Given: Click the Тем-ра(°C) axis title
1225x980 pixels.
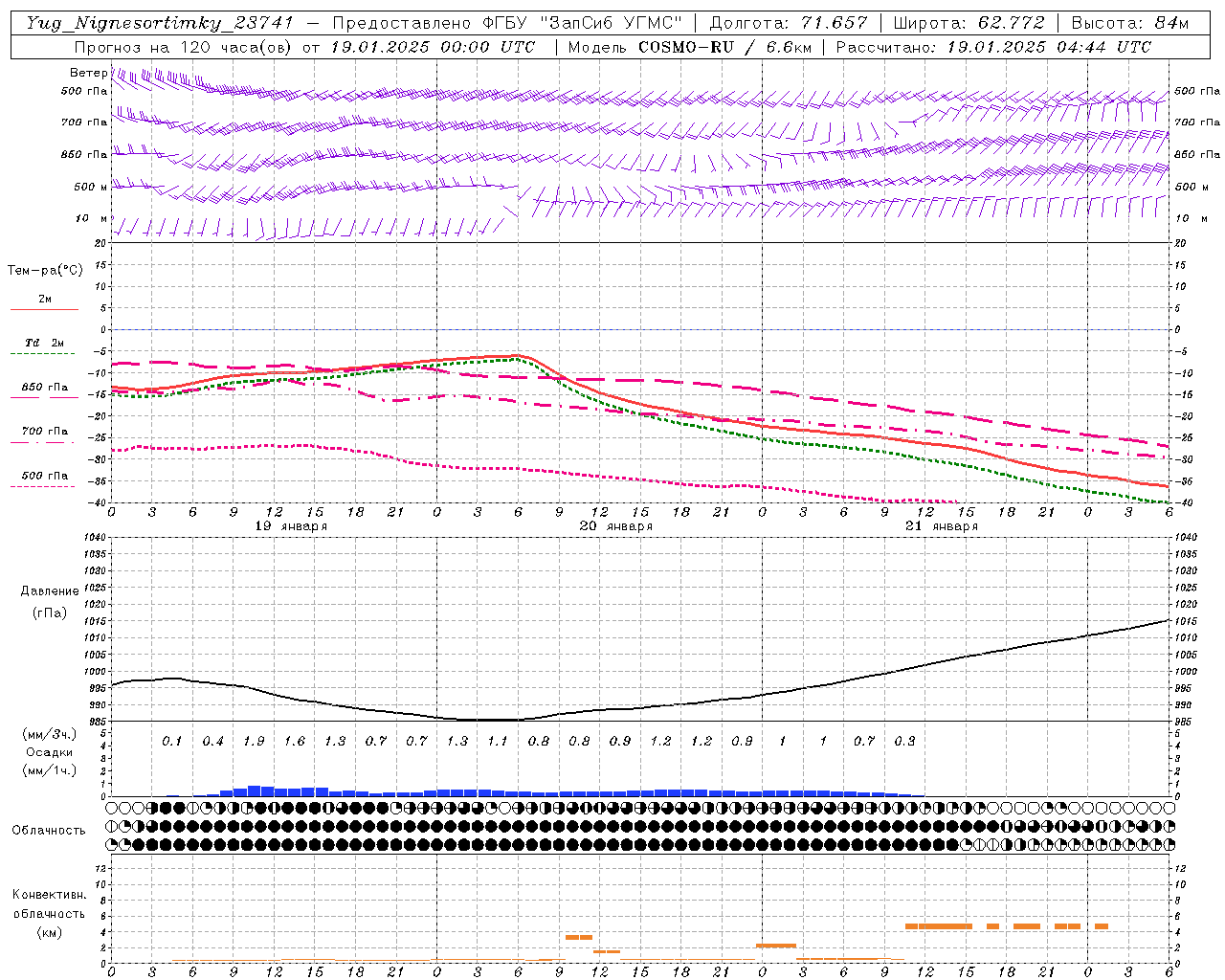Looking at the screenshot, I should [45, 271].
